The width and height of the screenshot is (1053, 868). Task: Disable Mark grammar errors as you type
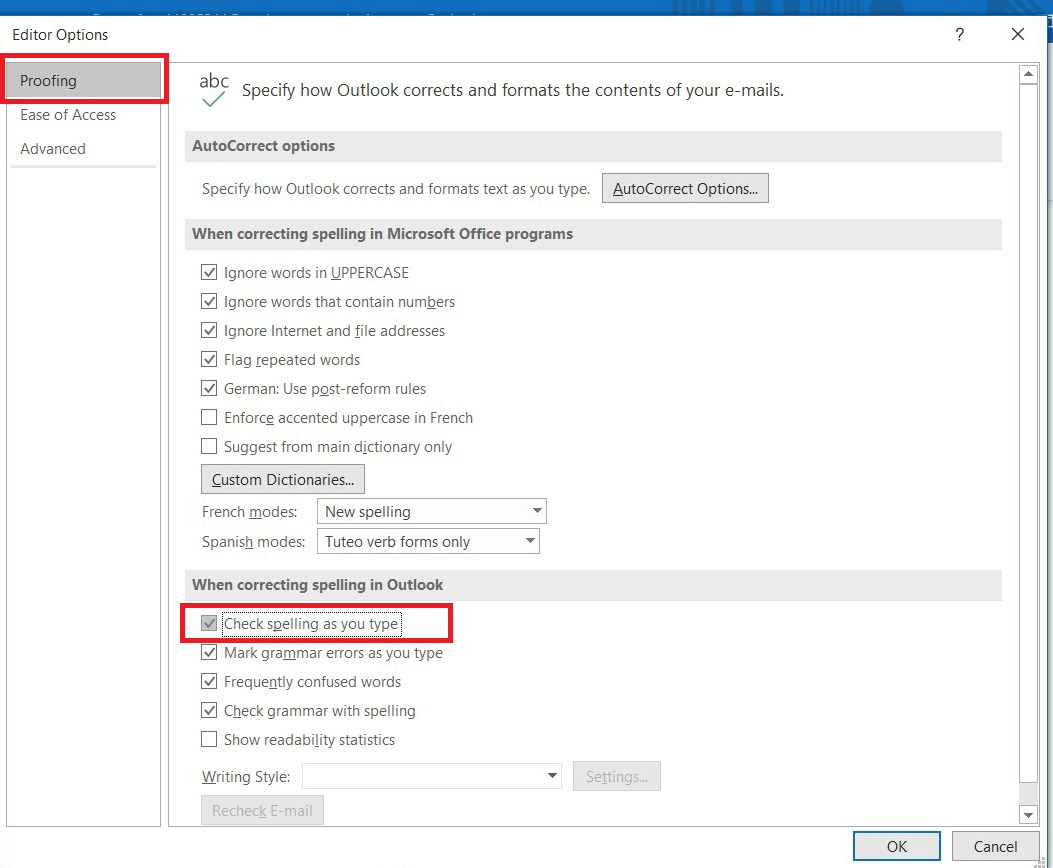click(209, 653)
